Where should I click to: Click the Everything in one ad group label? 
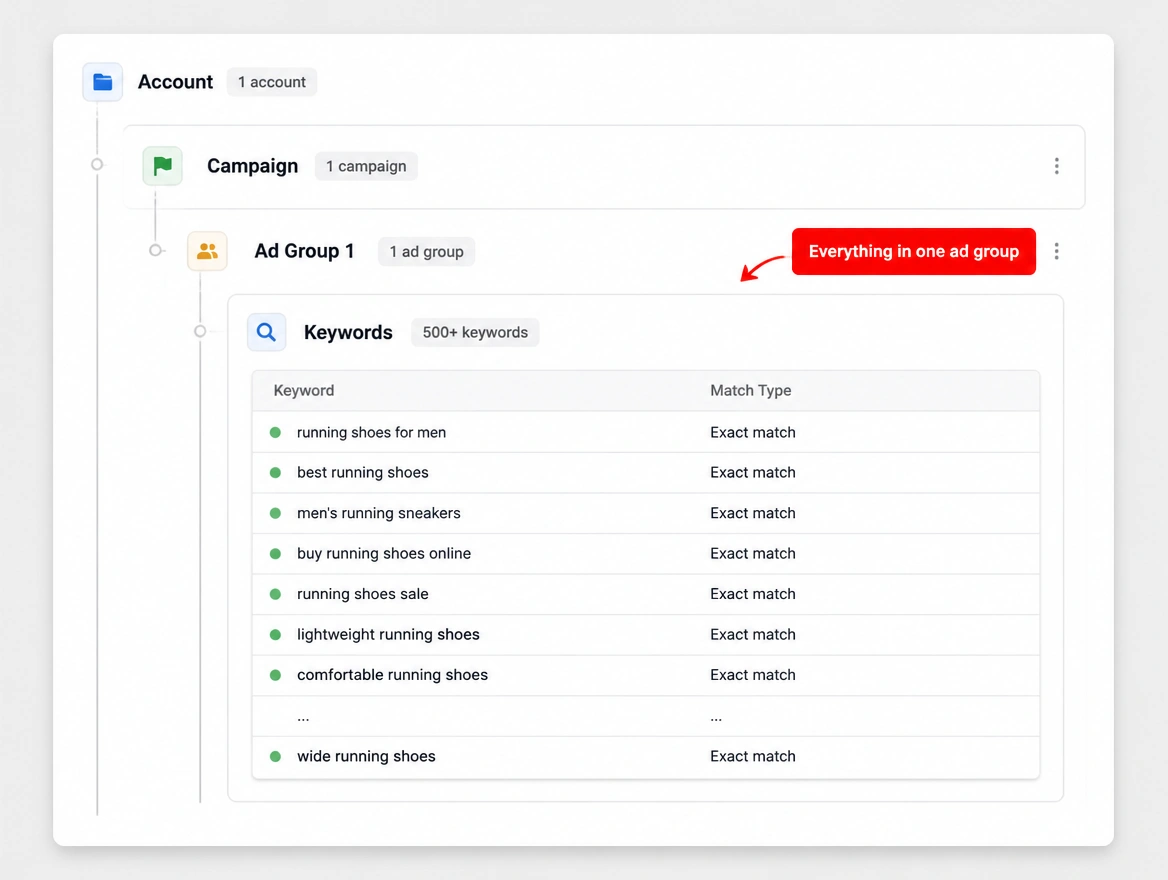tap(913, 252)
